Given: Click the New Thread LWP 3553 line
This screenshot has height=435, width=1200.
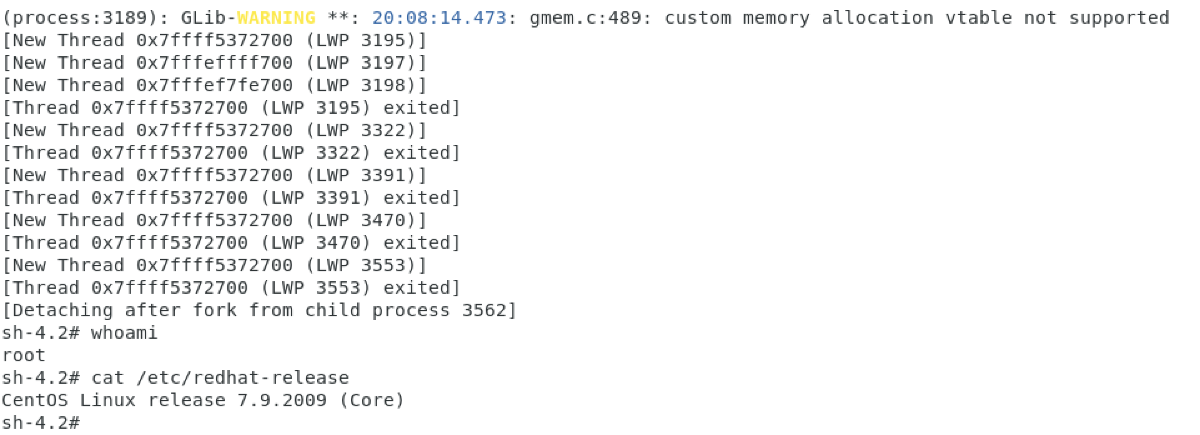Looking at the screenshot, I should pos(214,266).
